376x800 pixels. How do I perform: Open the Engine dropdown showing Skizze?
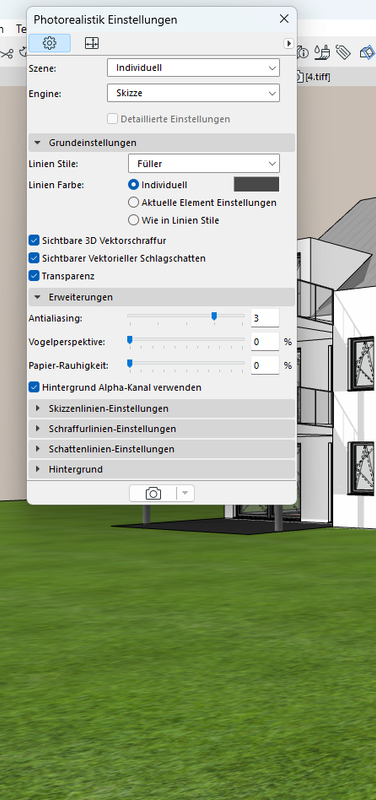point(193,93)
